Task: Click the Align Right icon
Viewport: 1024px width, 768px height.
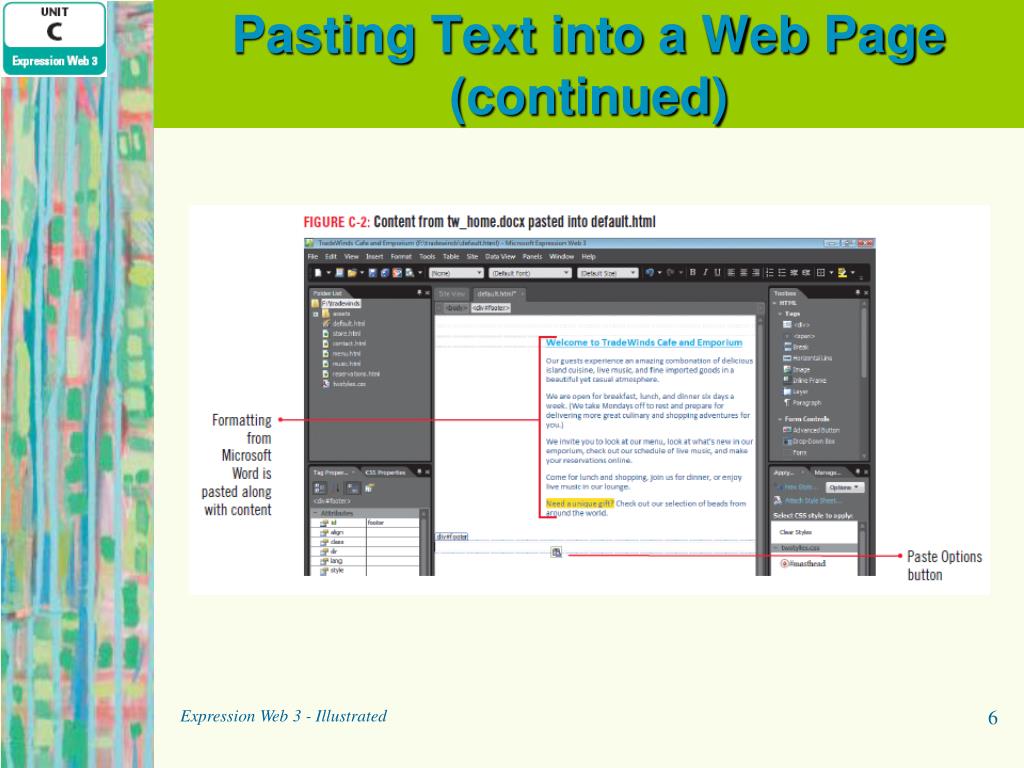Action: pos(756,272)
